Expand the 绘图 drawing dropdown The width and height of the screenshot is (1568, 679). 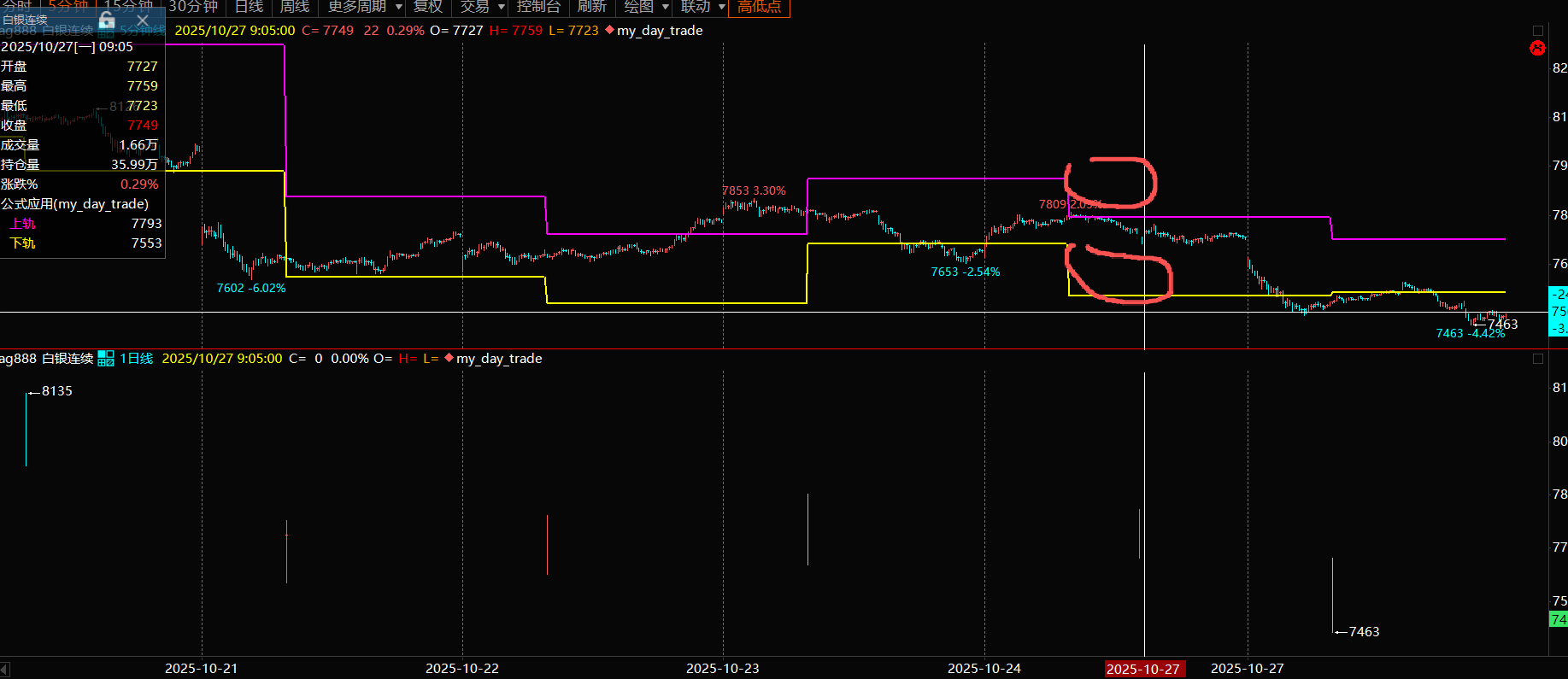click(x=666, y=7)
